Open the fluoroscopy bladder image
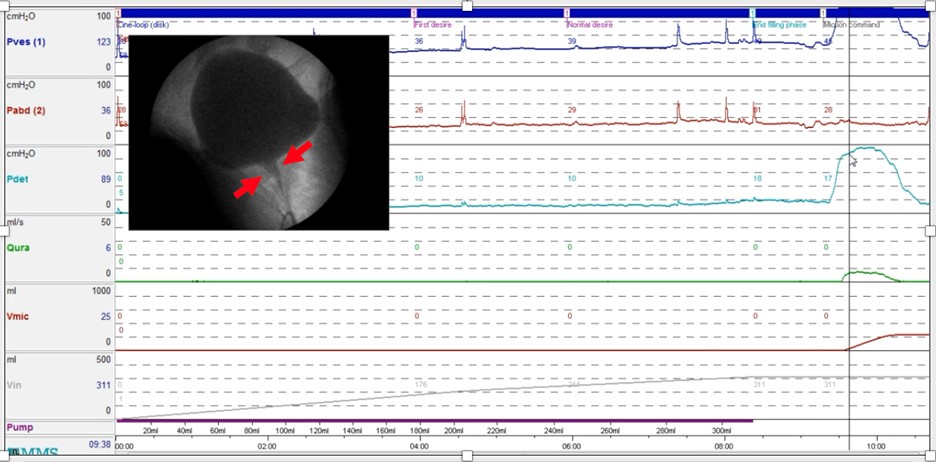Viewport: 936px width, 462px height. point(258,132)
